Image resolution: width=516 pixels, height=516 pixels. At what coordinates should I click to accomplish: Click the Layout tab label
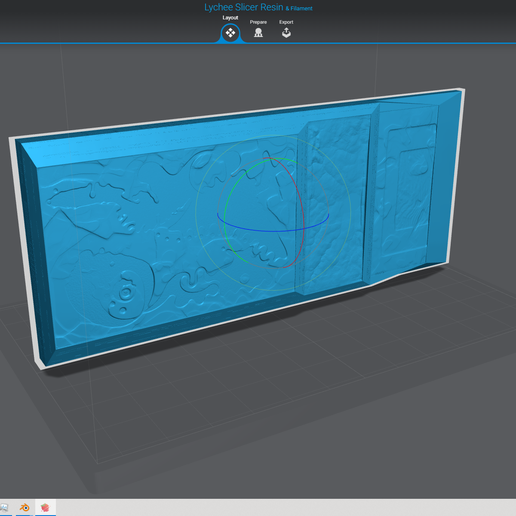click(x=230, y=18)
